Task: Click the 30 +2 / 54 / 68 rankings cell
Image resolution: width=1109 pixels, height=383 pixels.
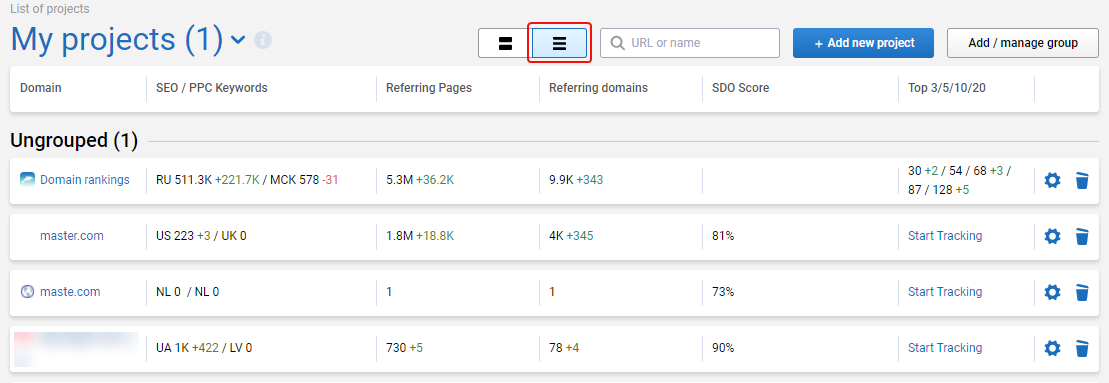Action: (x=959, y=181)
